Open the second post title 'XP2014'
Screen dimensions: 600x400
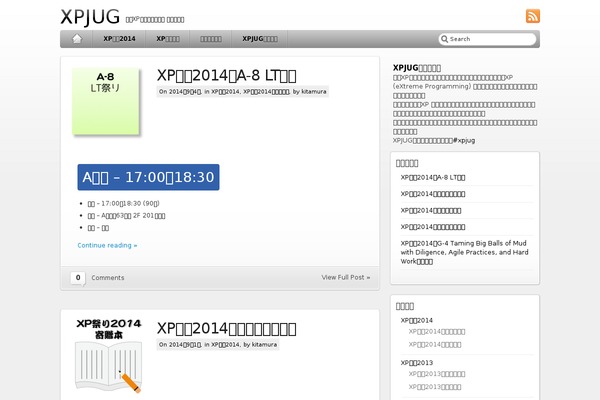pos(227,329)
